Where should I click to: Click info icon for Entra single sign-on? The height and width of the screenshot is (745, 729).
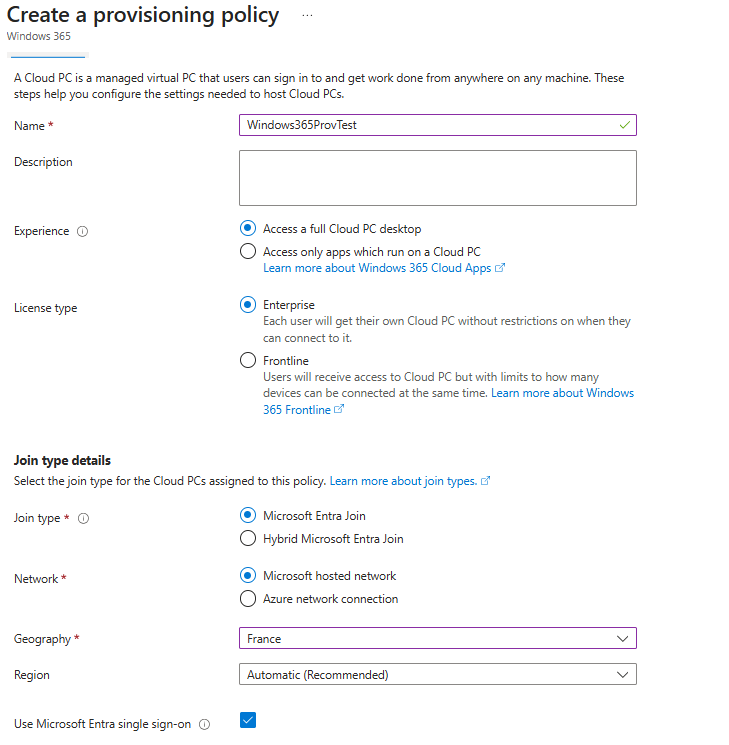205,724
